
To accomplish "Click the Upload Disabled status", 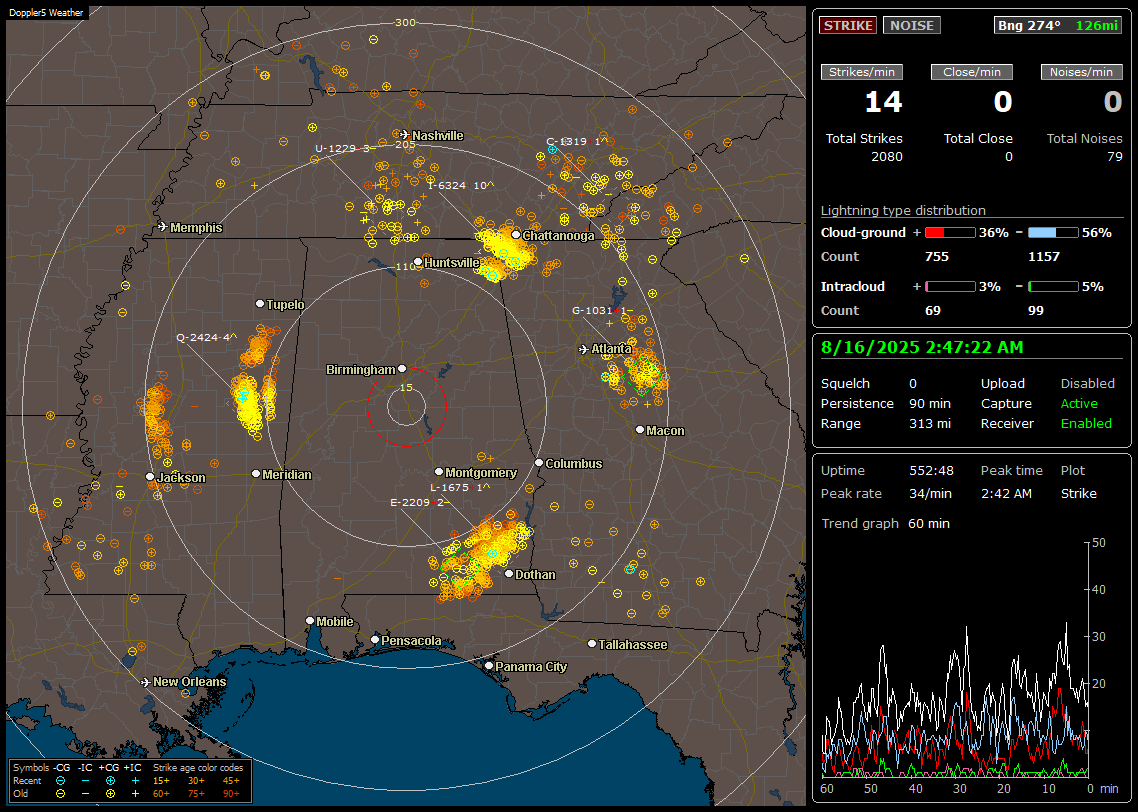I will pos(1087,384).
